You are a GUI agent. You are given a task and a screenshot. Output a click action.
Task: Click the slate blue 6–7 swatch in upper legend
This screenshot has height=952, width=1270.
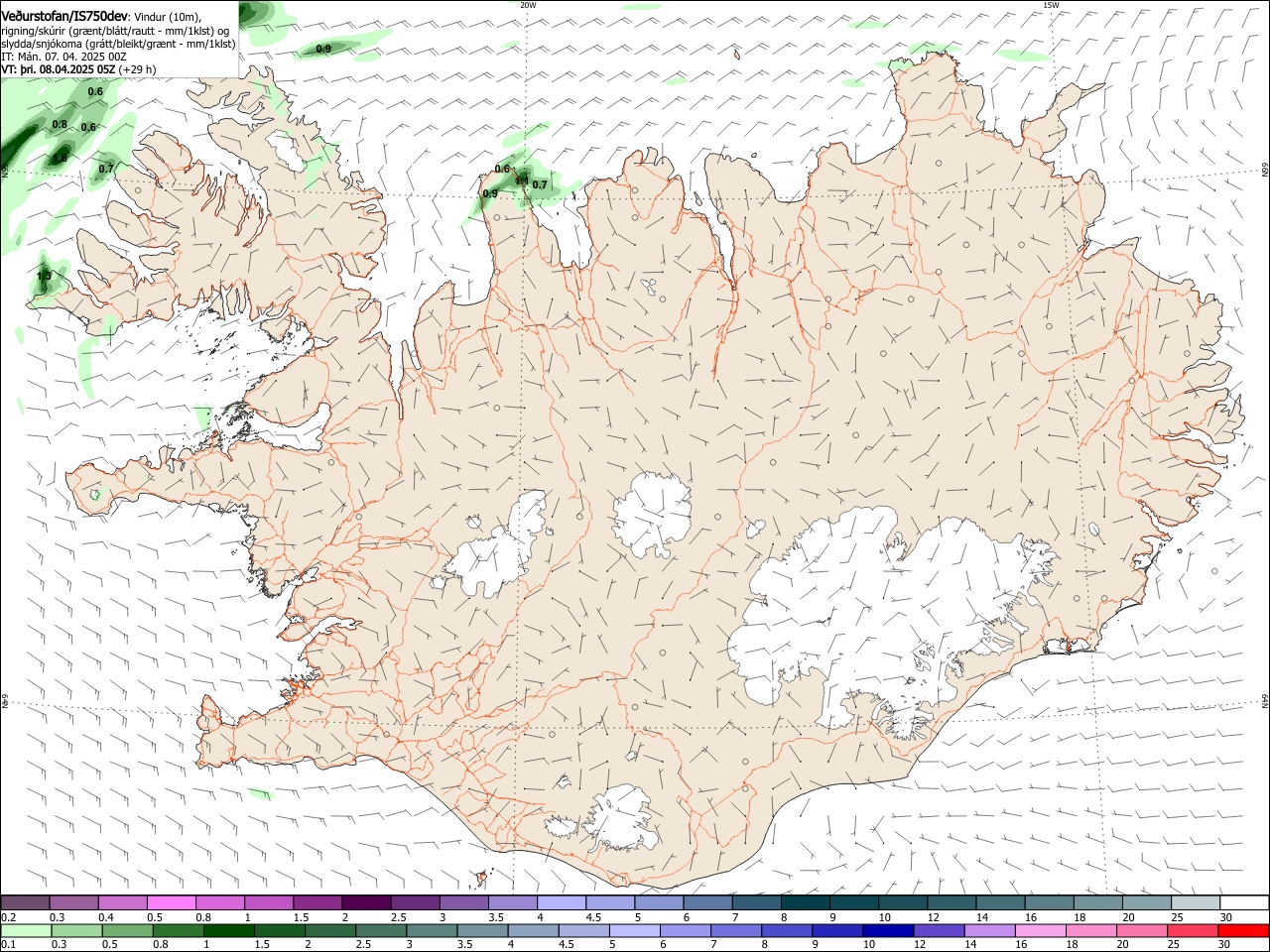pos(708,903)
